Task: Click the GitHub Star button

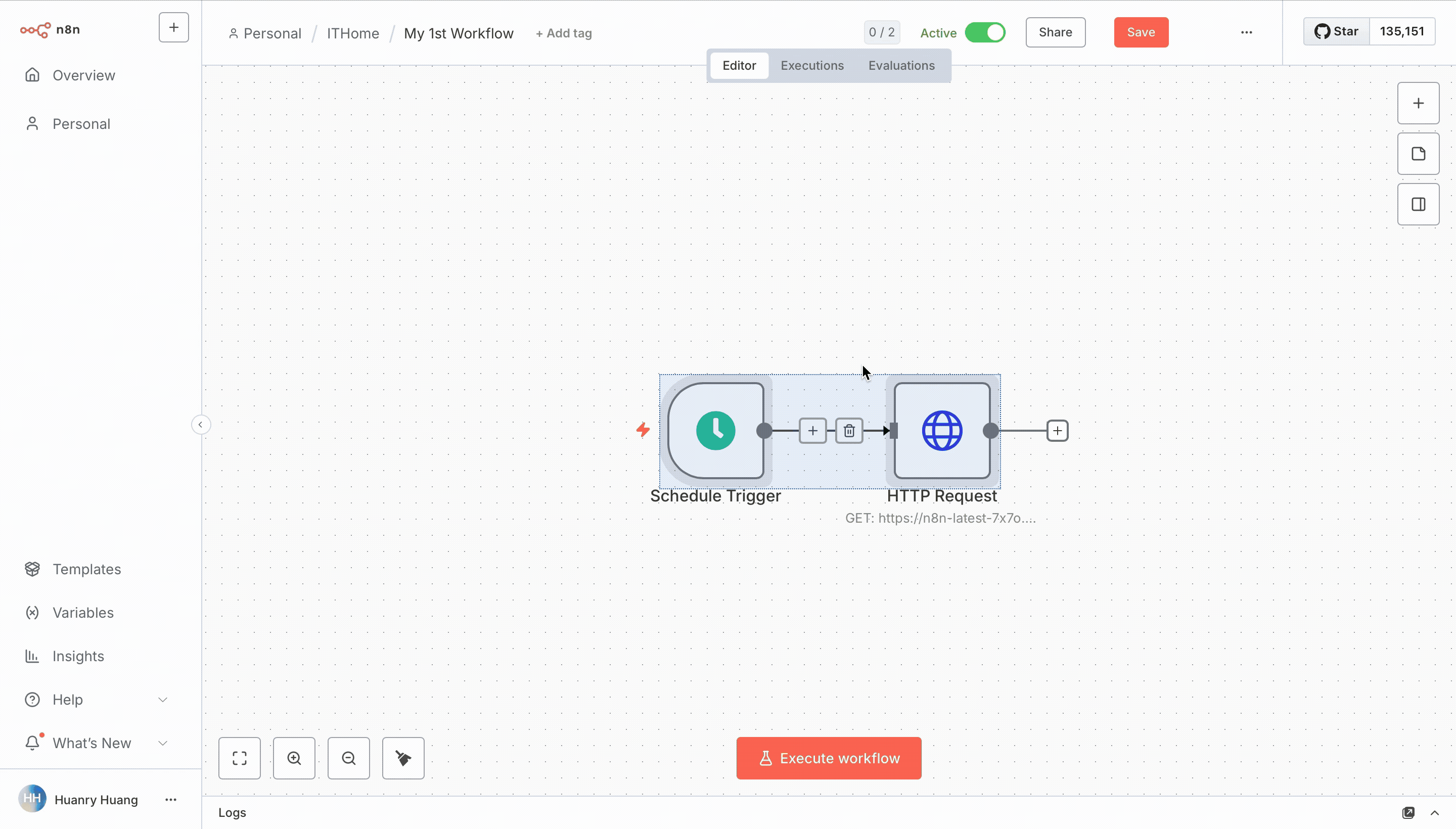Action: (1336, 31)
